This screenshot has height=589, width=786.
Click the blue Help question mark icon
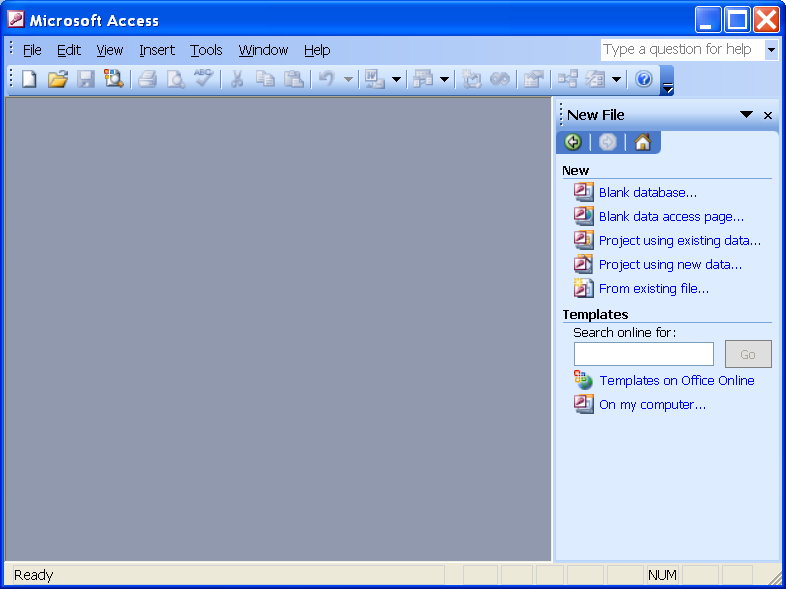coord(644,79)
